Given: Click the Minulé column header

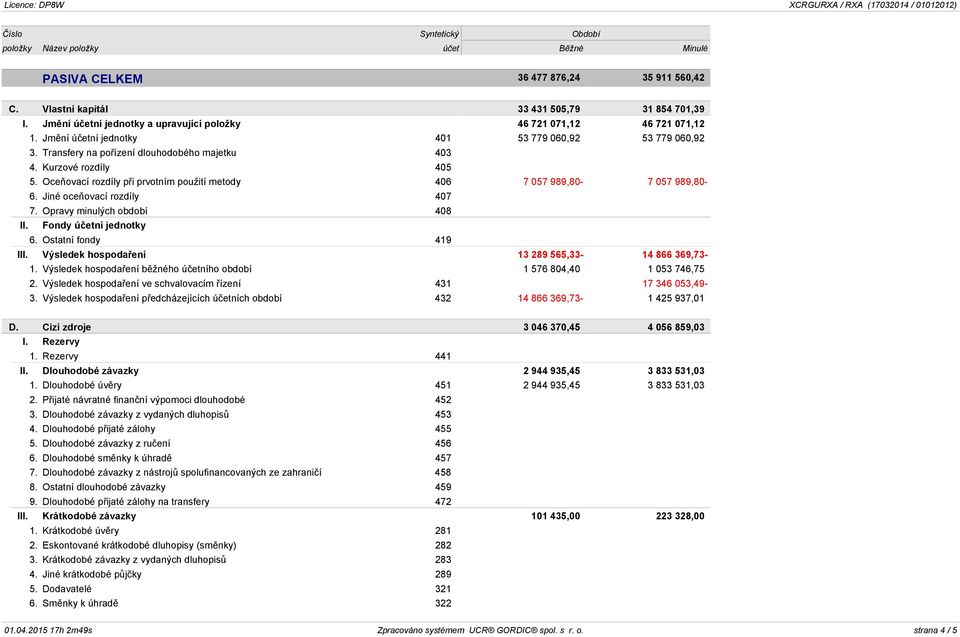Looking at the screenshot, I should pos(695,48).
